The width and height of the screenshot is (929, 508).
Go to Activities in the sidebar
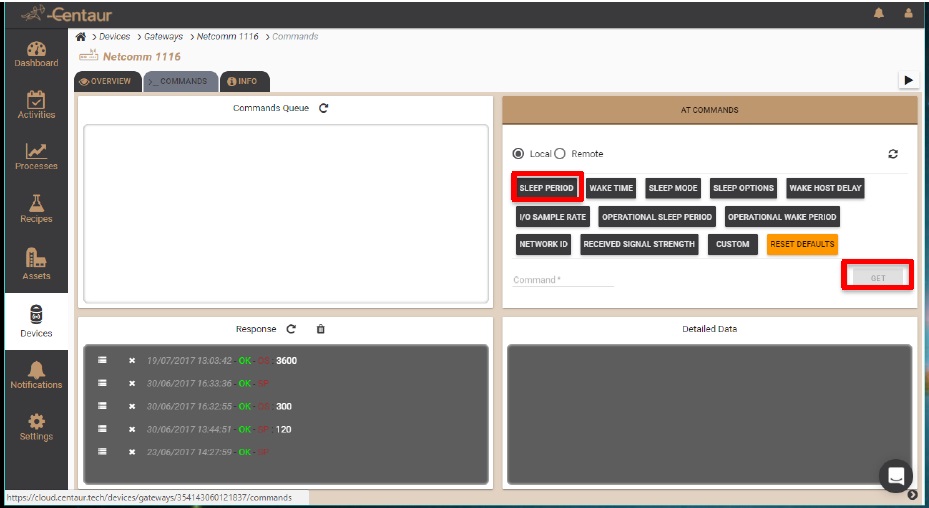coord(36,105)
